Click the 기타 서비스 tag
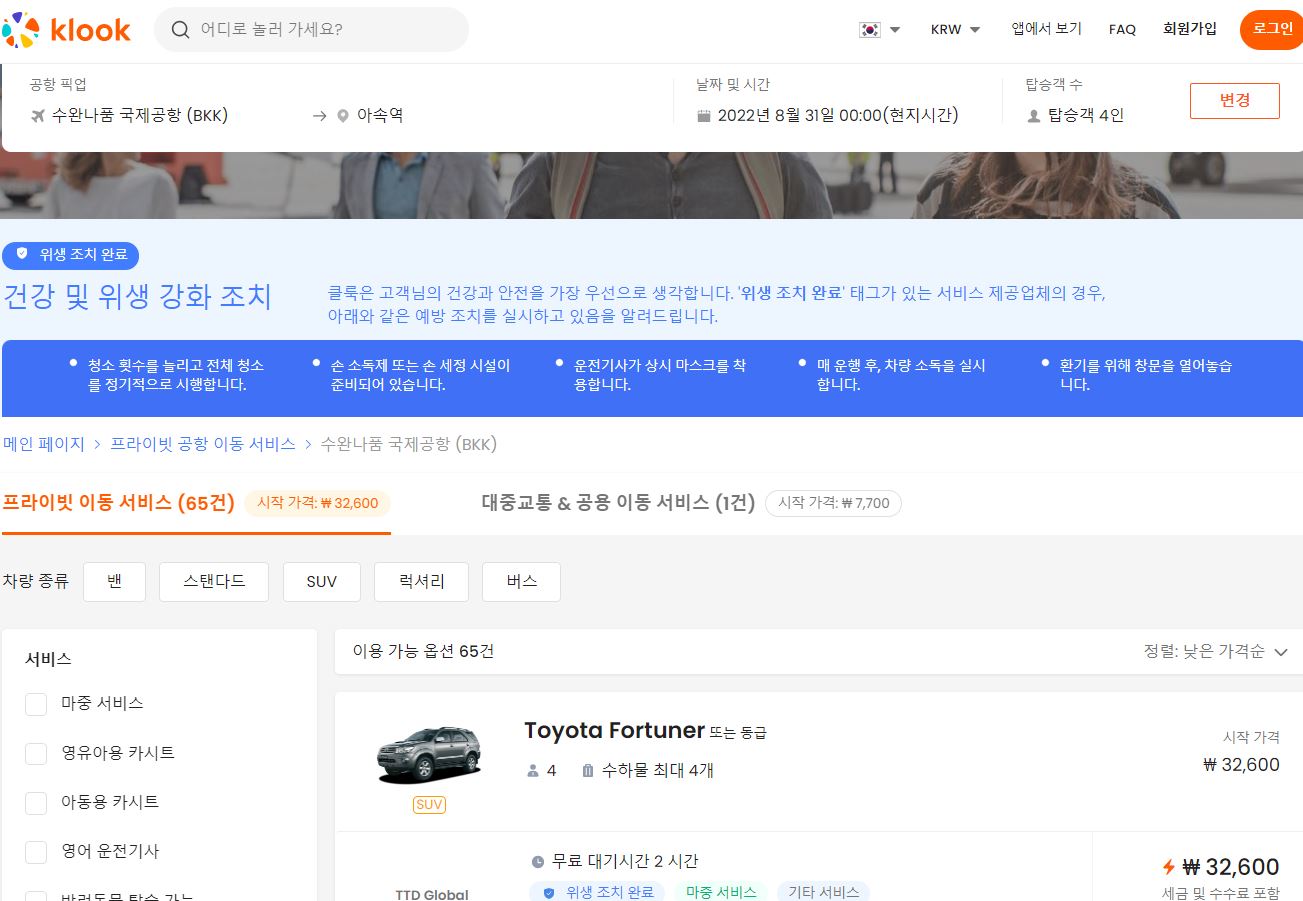 point(824,892)
